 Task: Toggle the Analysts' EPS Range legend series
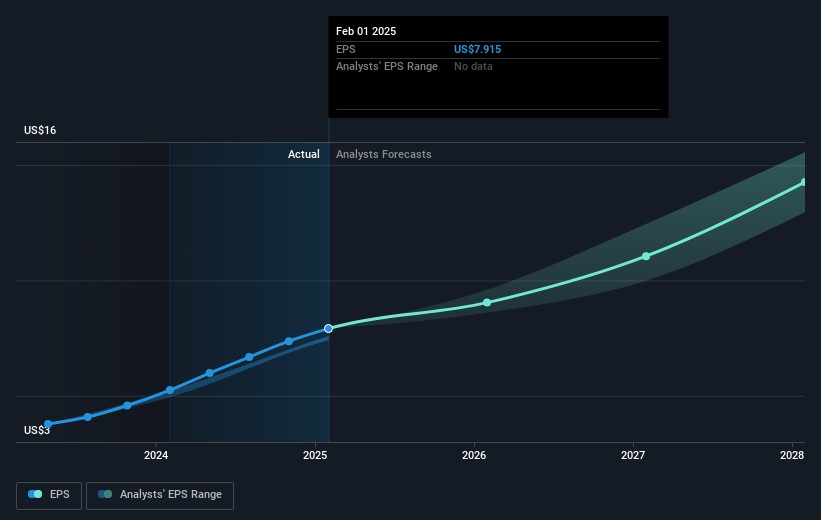[160, 495]
